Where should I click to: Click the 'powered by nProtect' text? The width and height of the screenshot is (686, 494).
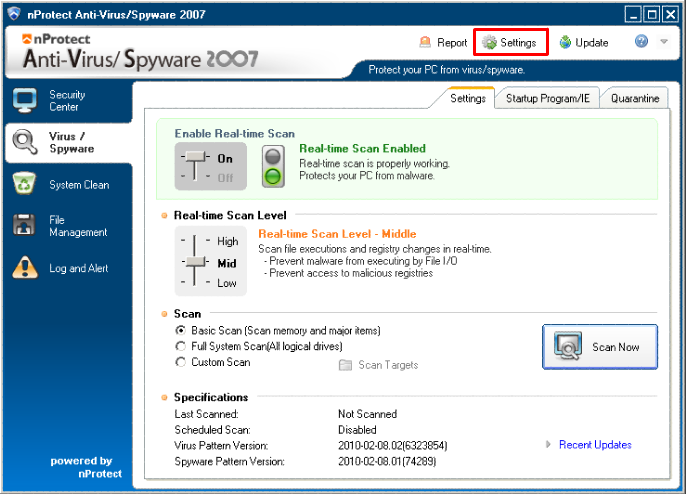pos(86,467)
